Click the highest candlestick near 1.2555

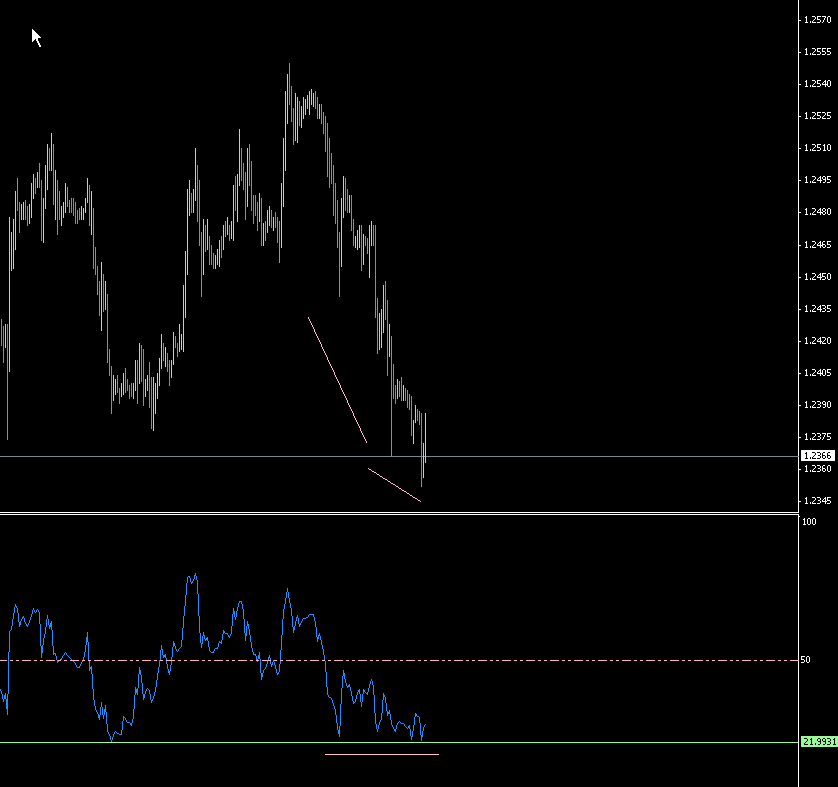(289, 85)
